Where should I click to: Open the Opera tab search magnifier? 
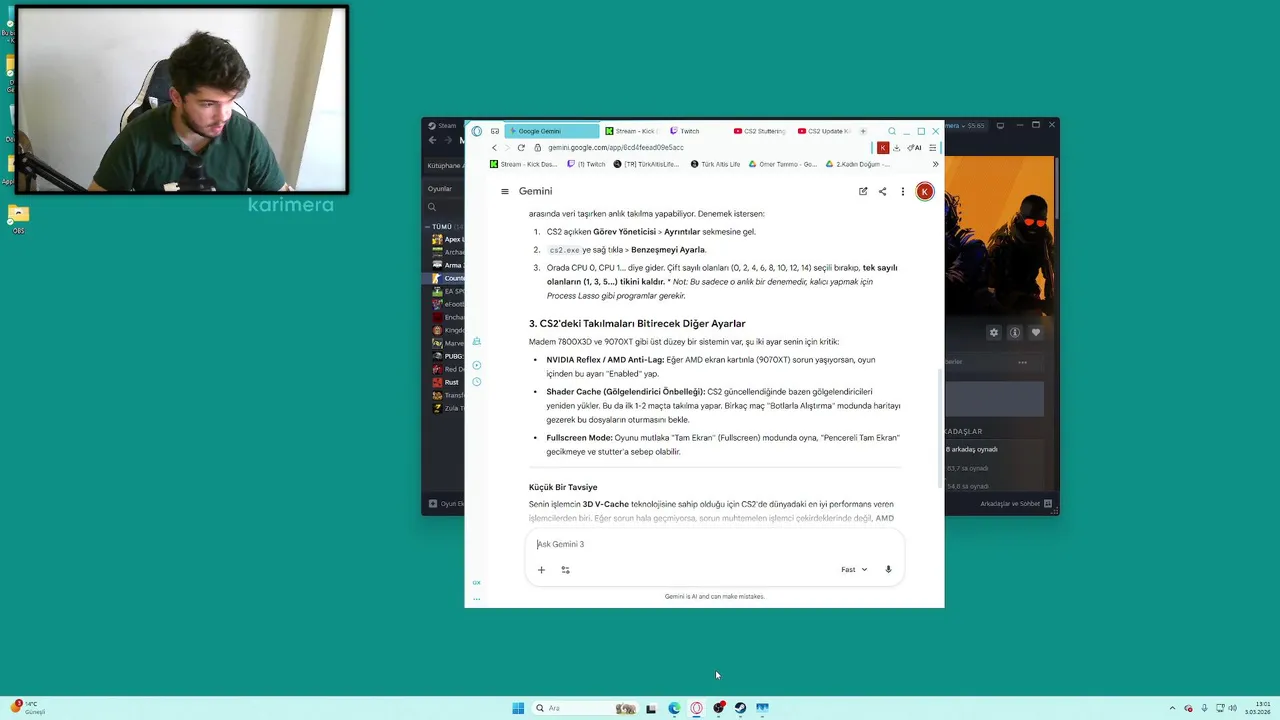(x=892, y=131)
